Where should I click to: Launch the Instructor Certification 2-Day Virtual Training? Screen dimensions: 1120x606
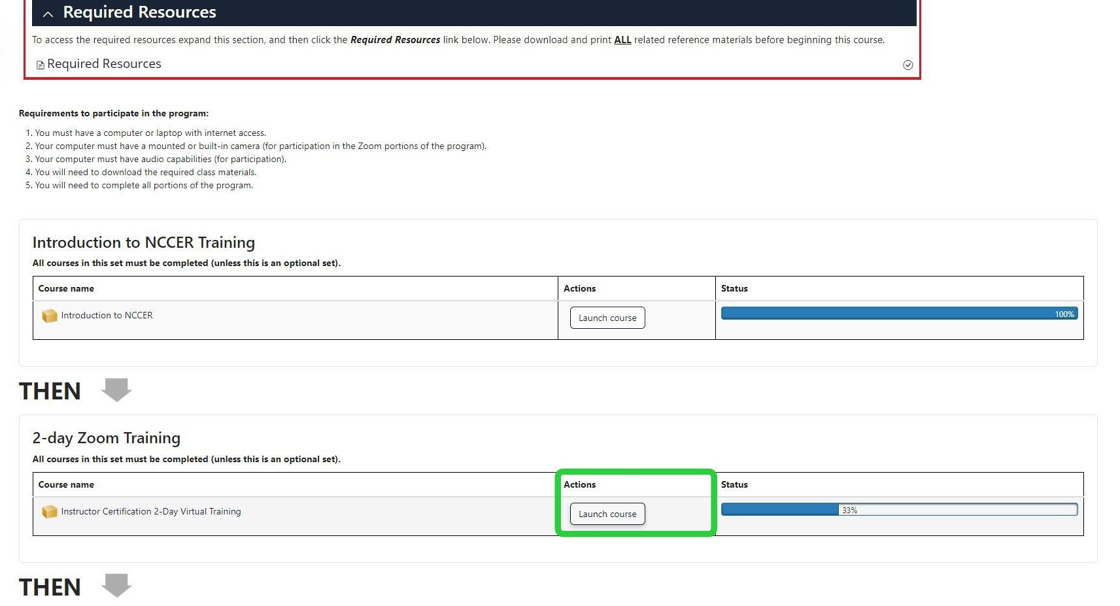pyautogui.click(x=607, y=514)
